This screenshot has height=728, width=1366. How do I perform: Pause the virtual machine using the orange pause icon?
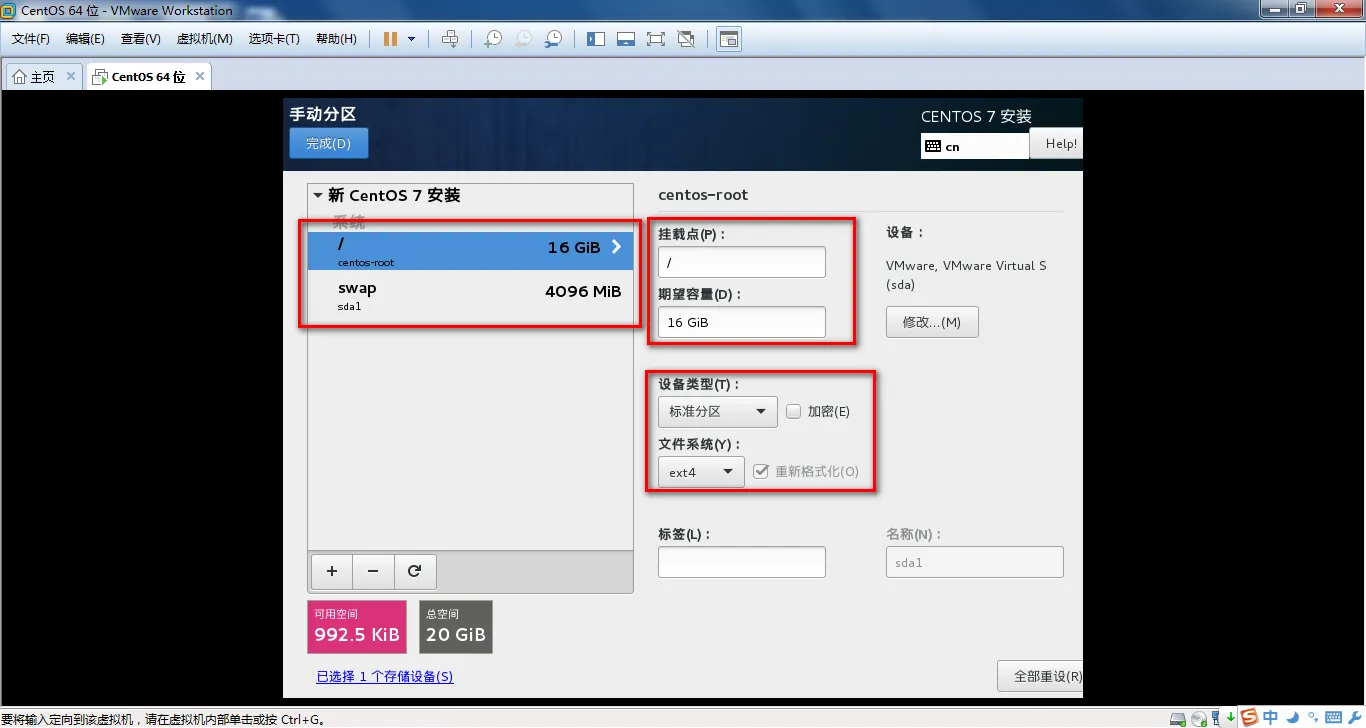pos(390,39)
